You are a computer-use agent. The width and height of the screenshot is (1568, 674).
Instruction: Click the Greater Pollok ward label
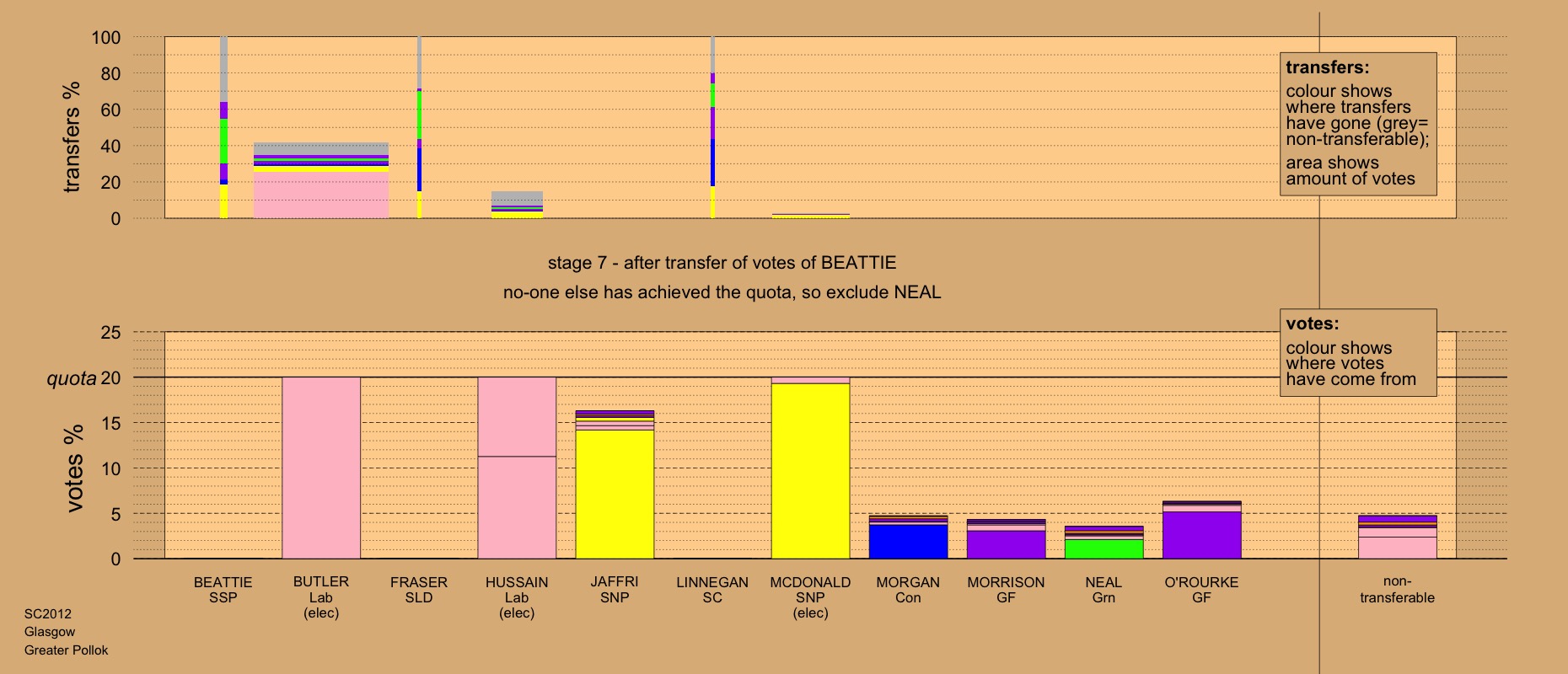pyautogui.click(x=66, y=650)
